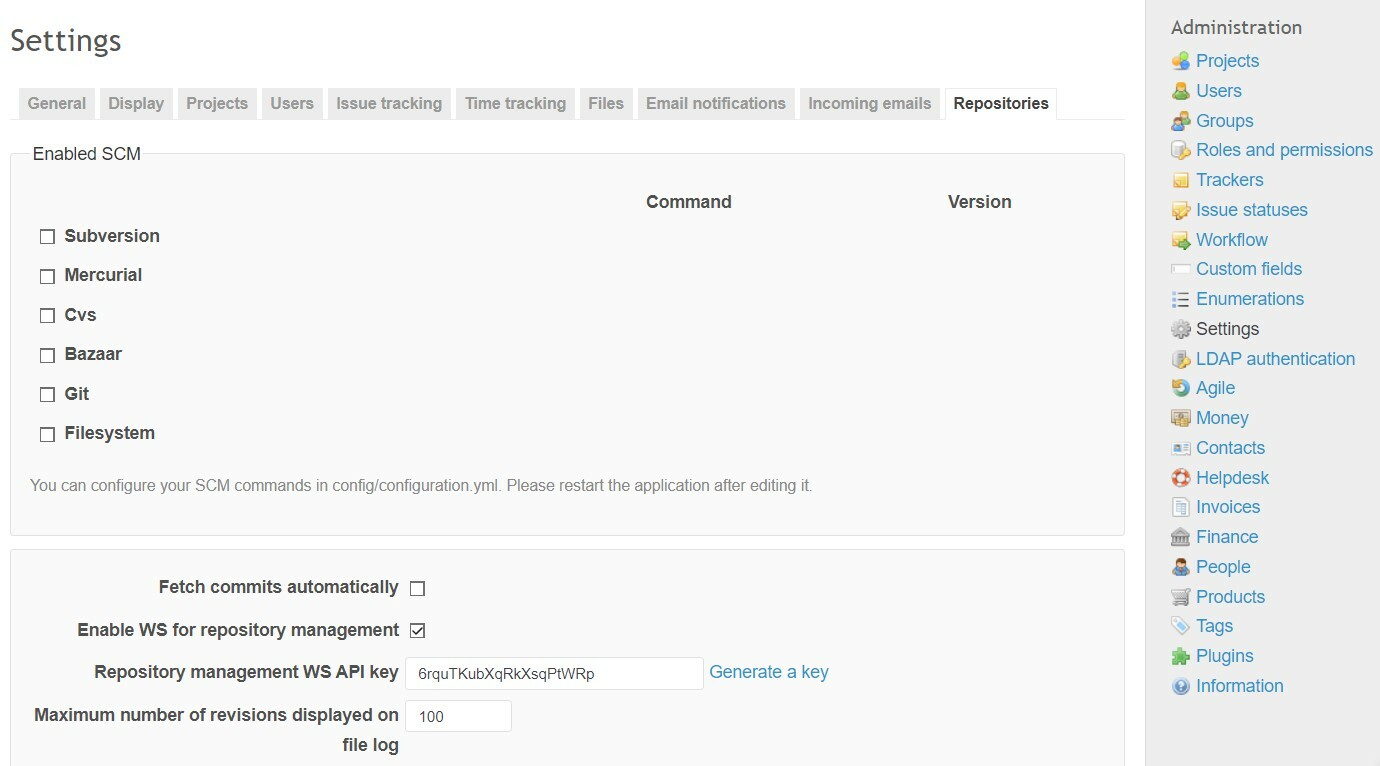Enable the Subversion SCM checkbox
This screenshot has width=1380, height=766.
click(x=47, y=237)
